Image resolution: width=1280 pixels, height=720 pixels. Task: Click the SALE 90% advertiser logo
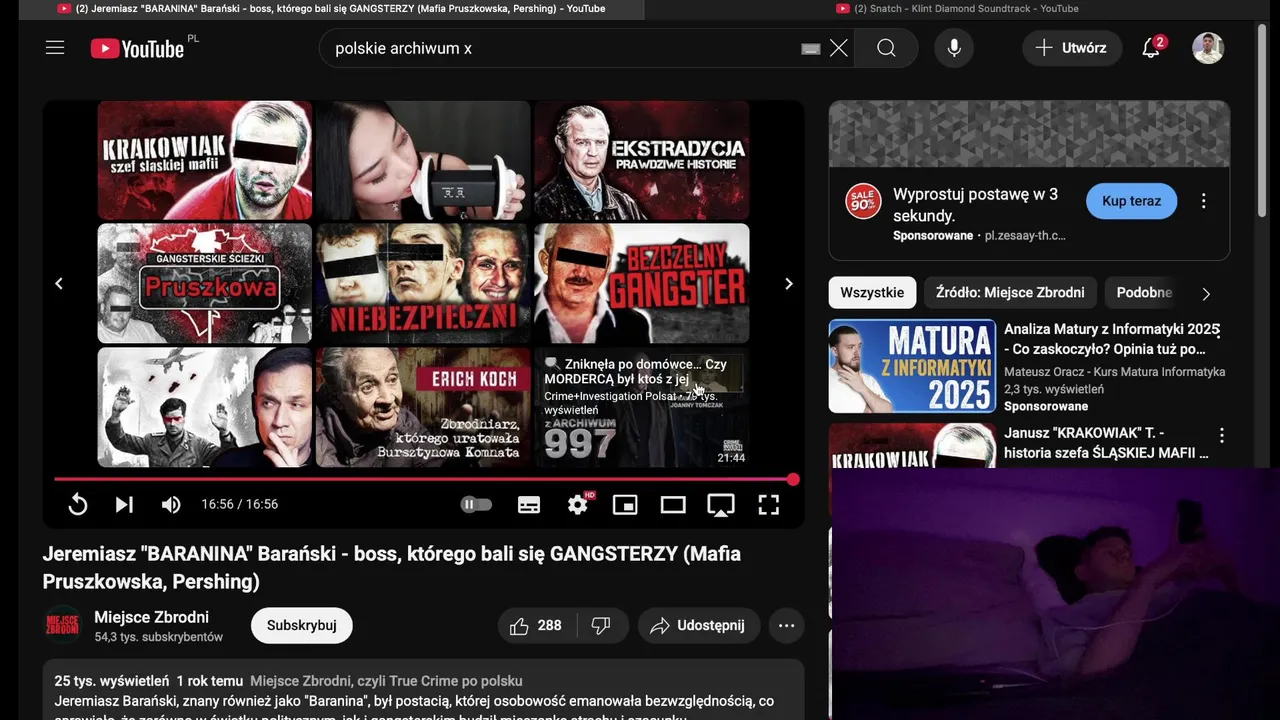point(863,201)
